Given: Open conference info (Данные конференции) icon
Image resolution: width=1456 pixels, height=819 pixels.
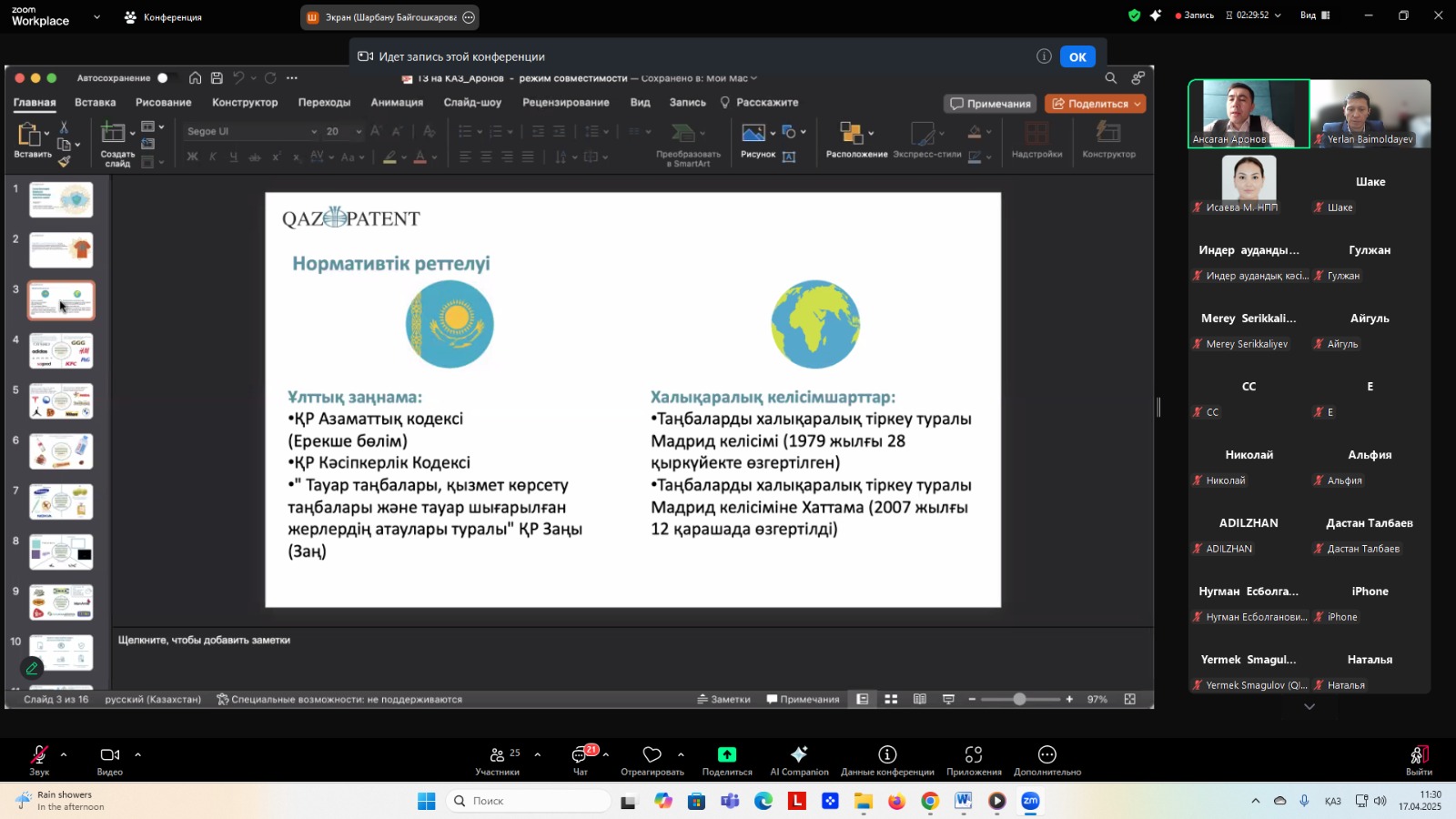Looking at the screenshot, I should pyautogui.click(x=887, y=755).
